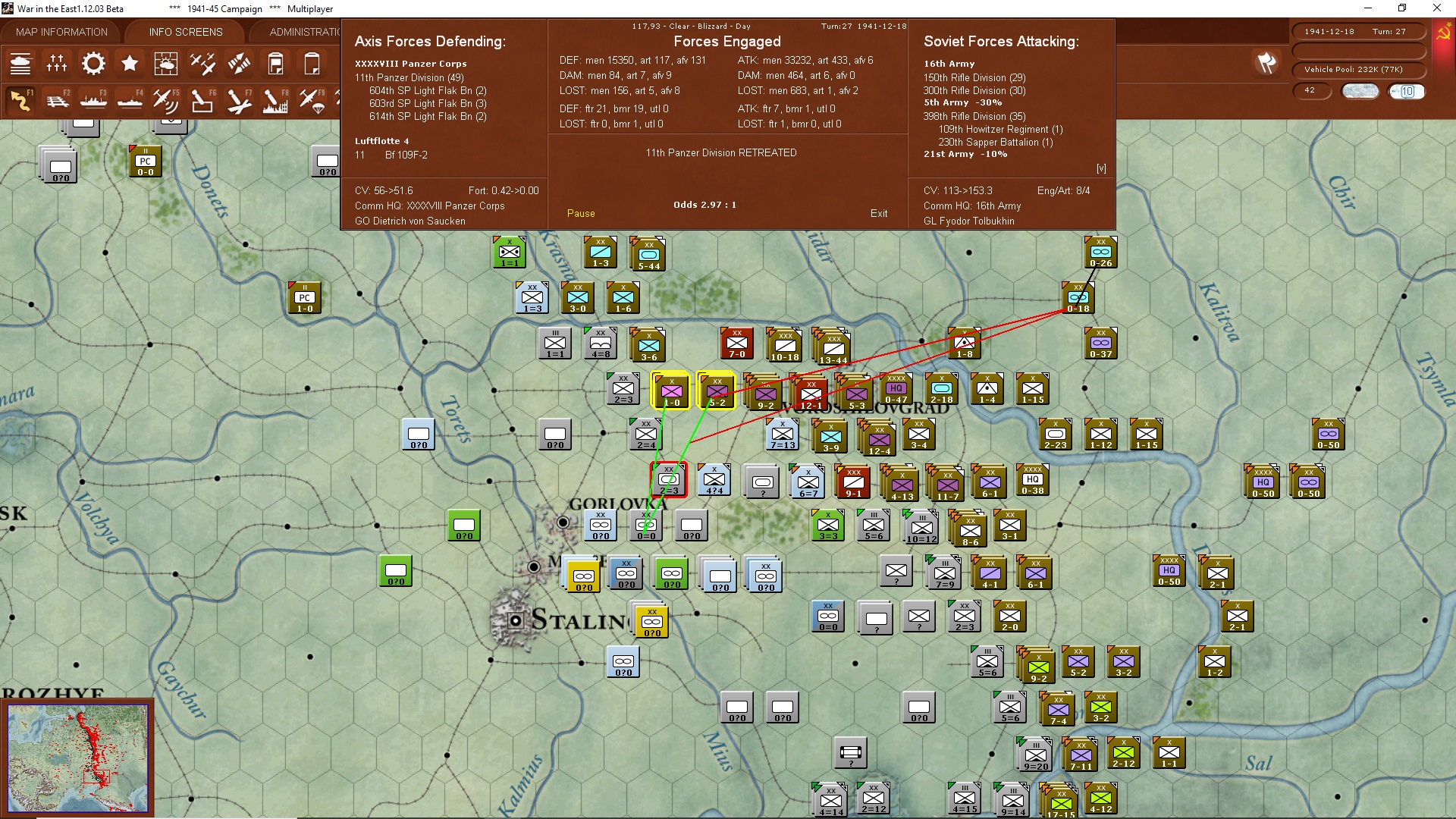Select the F2 rail move mode
Viewport: 1456px width, 819px height.
coord(57,100)
